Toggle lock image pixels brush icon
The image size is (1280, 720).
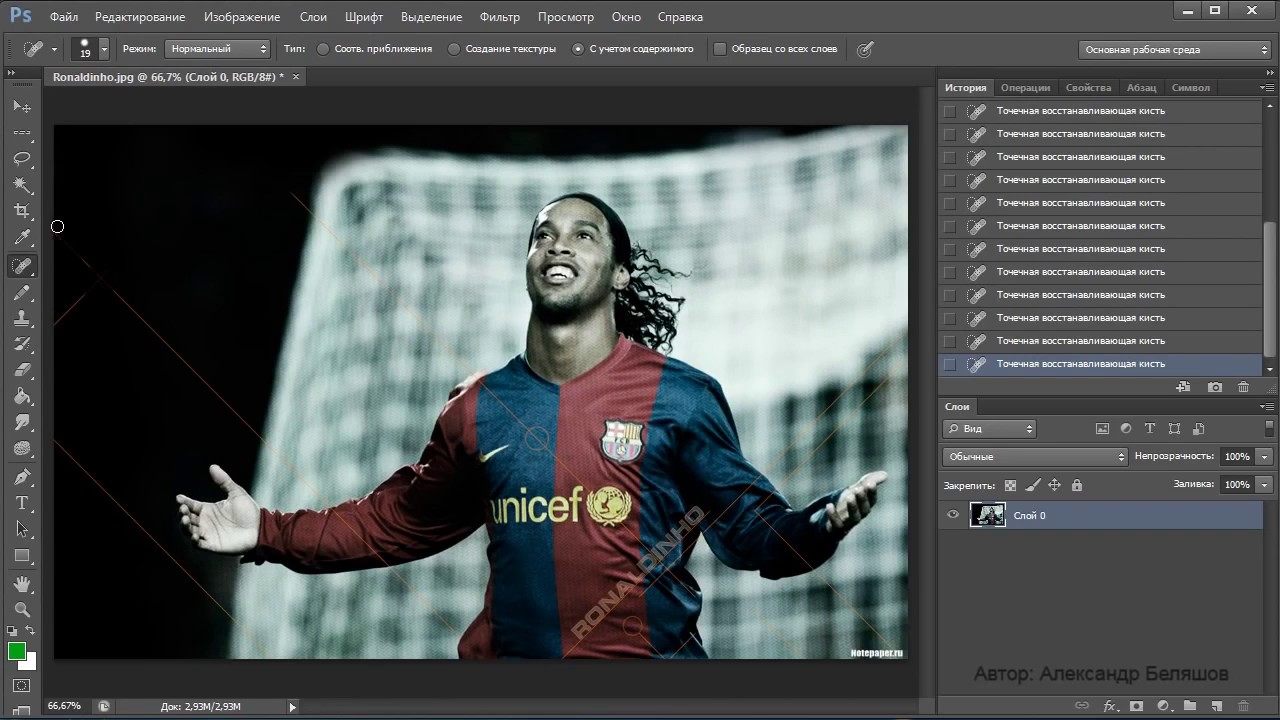tap(1032, 485)
